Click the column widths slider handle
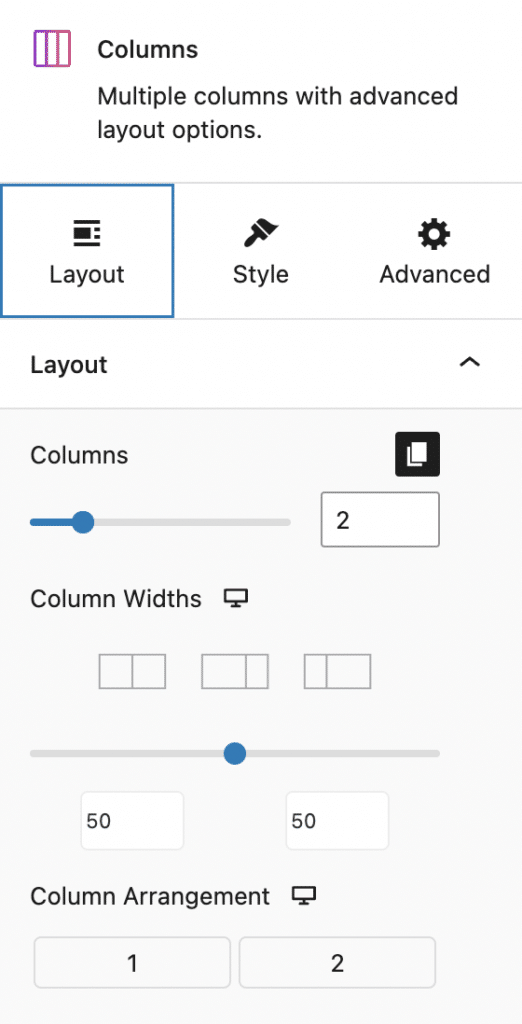 (x=235, y=754)
